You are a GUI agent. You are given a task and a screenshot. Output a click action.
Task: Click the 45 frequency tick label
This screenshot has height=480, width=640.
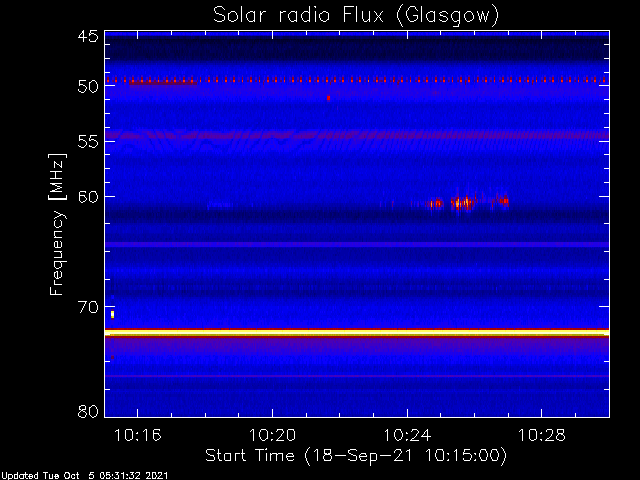coord(88,37)
